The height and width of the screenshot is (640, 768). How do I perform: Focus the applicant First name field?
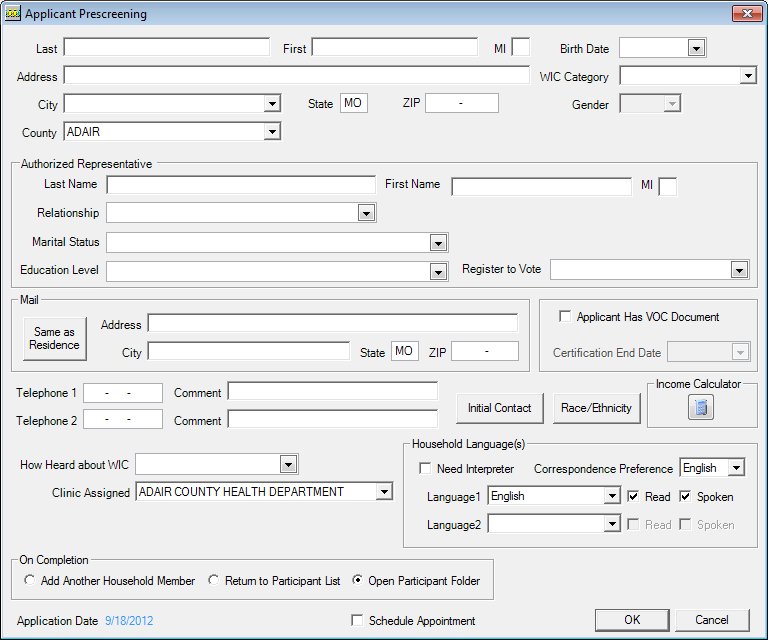point(395,47)
